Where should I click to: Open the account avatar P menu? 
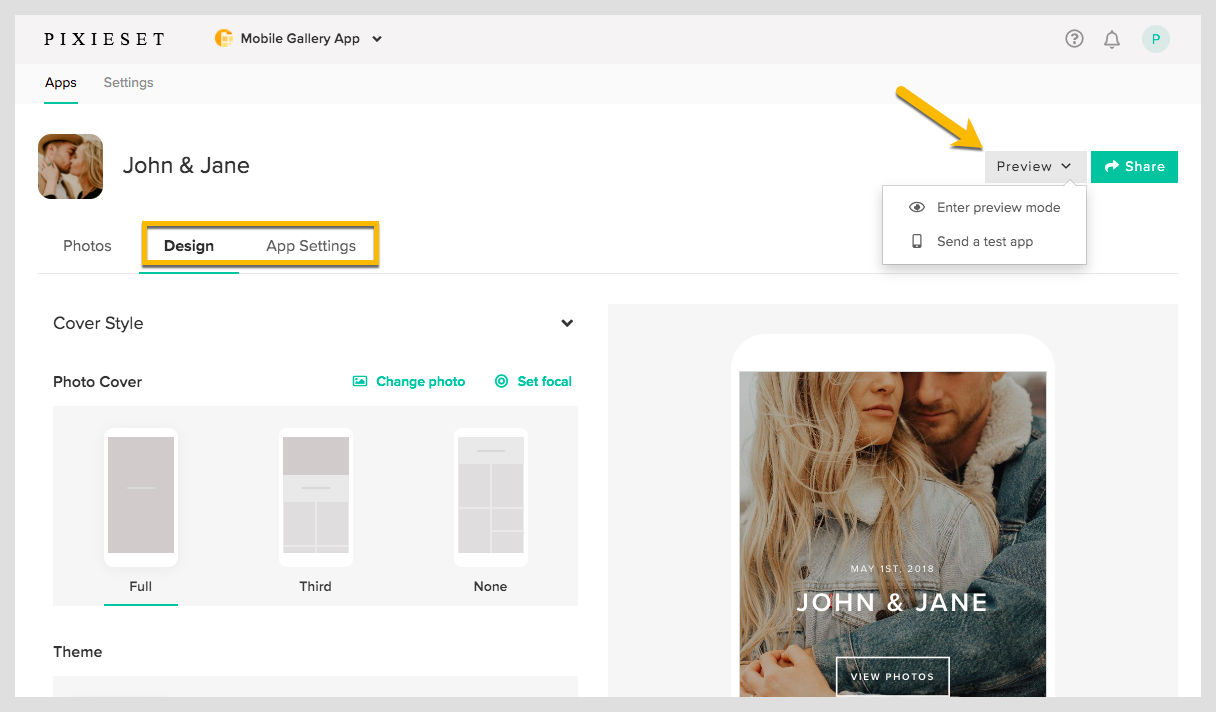tap(1156, 39)
